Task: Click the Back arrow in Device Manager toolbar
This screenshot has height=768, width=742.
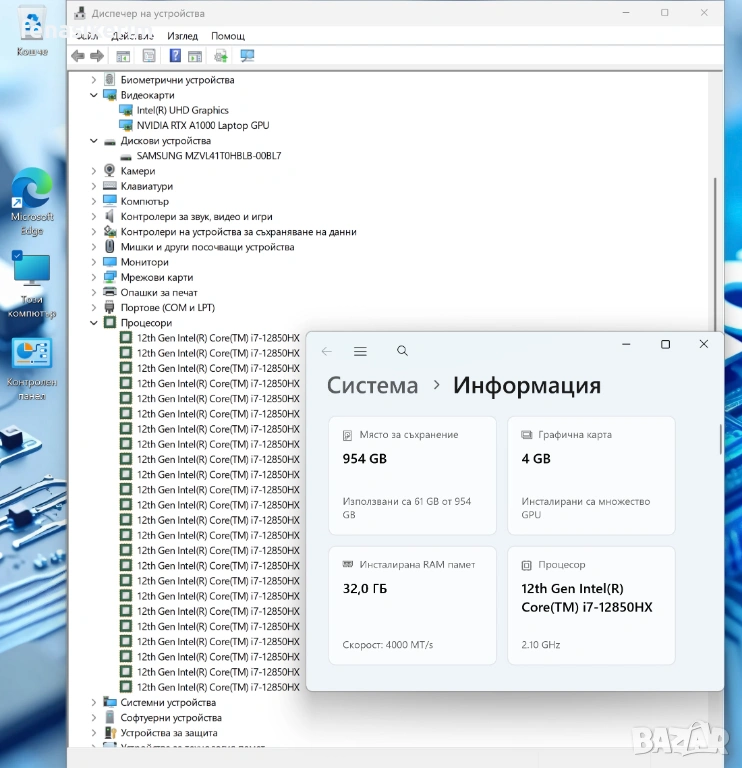Action: point(78,56)
